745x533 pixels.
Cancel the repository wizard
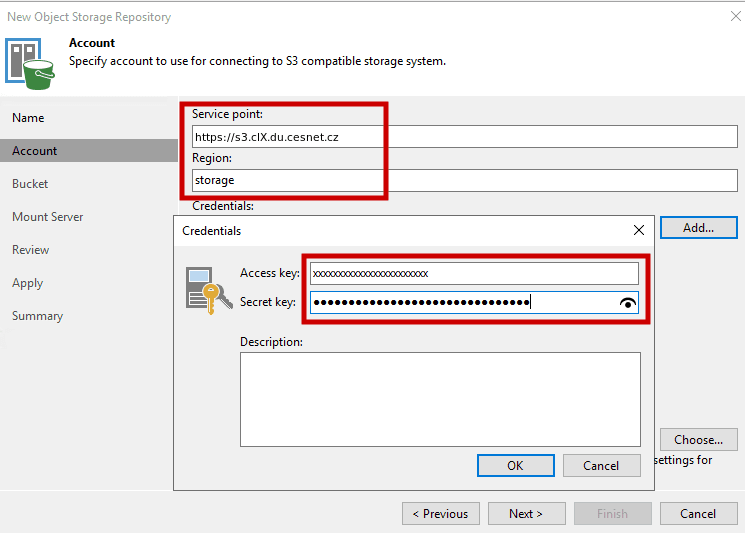(x=698, y=514)
